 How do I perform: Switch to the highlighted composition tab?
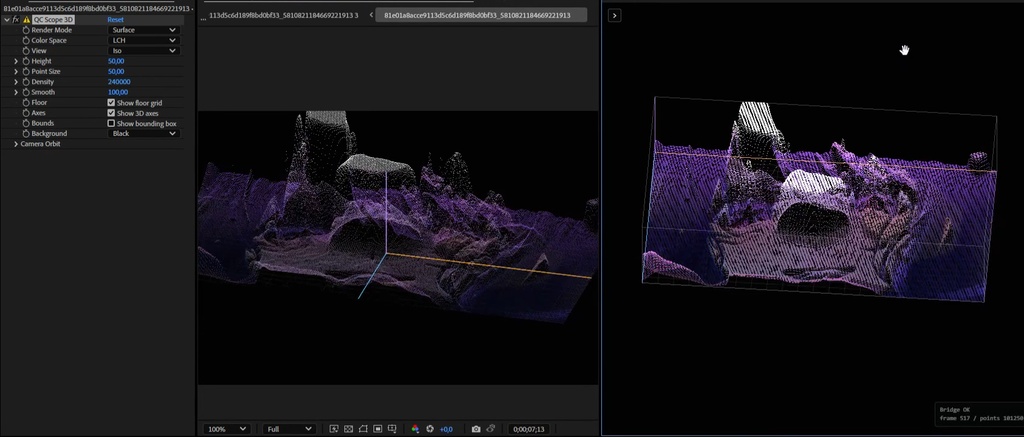click(x=477, y=15)
